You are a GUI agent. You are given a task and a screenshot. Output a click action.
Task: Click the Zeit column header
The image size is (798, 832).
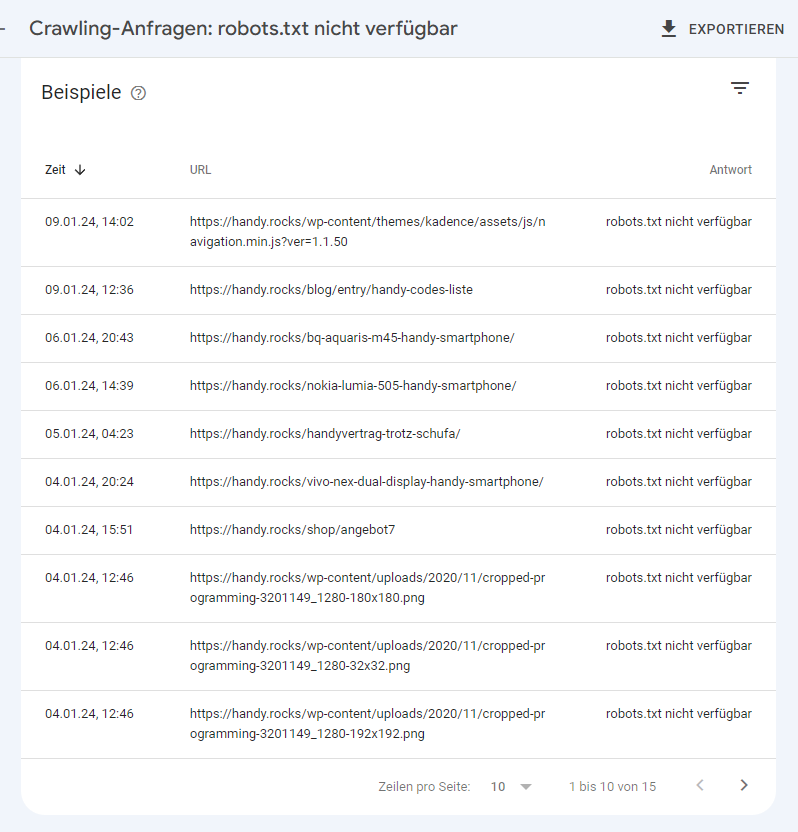(x=56, y=170)
